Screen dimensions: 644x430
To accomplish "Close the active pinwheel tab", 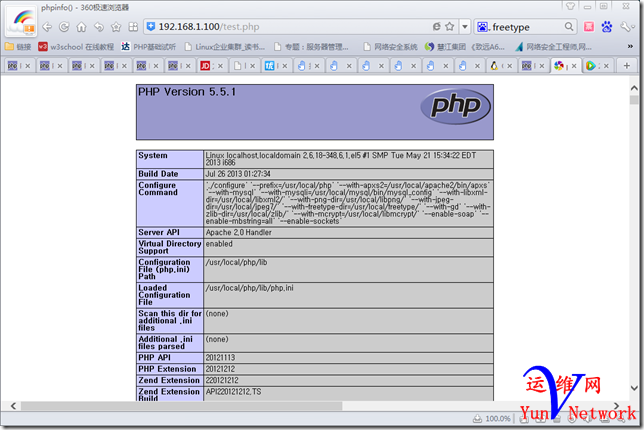I will coord(574,66).
